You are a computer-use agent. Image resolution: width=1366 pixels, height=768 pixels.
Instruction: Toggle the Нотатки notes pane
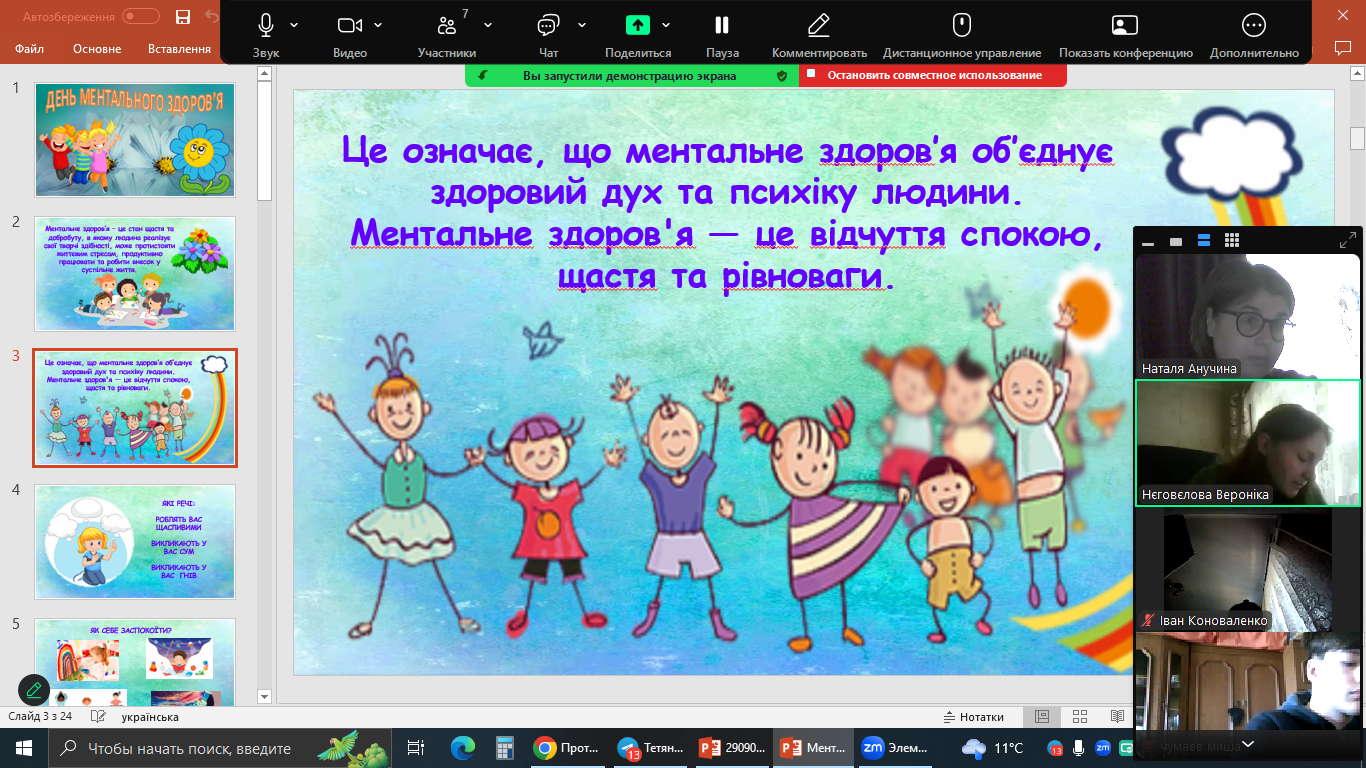point(973,717)
